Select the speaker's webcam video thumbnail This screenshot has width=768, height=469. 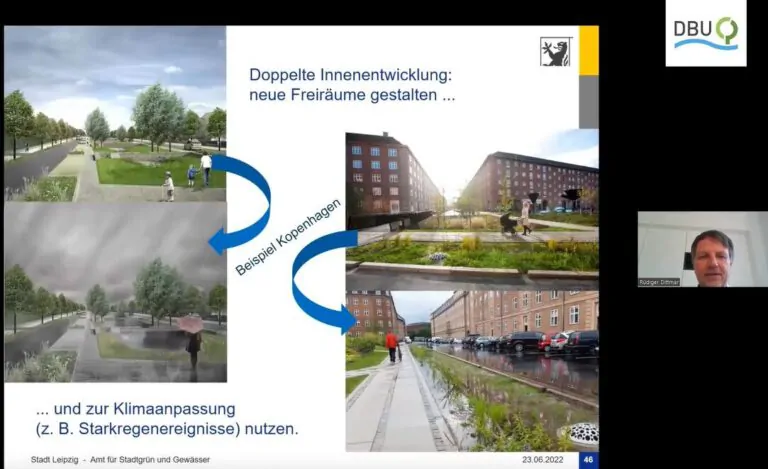[702, 249]
